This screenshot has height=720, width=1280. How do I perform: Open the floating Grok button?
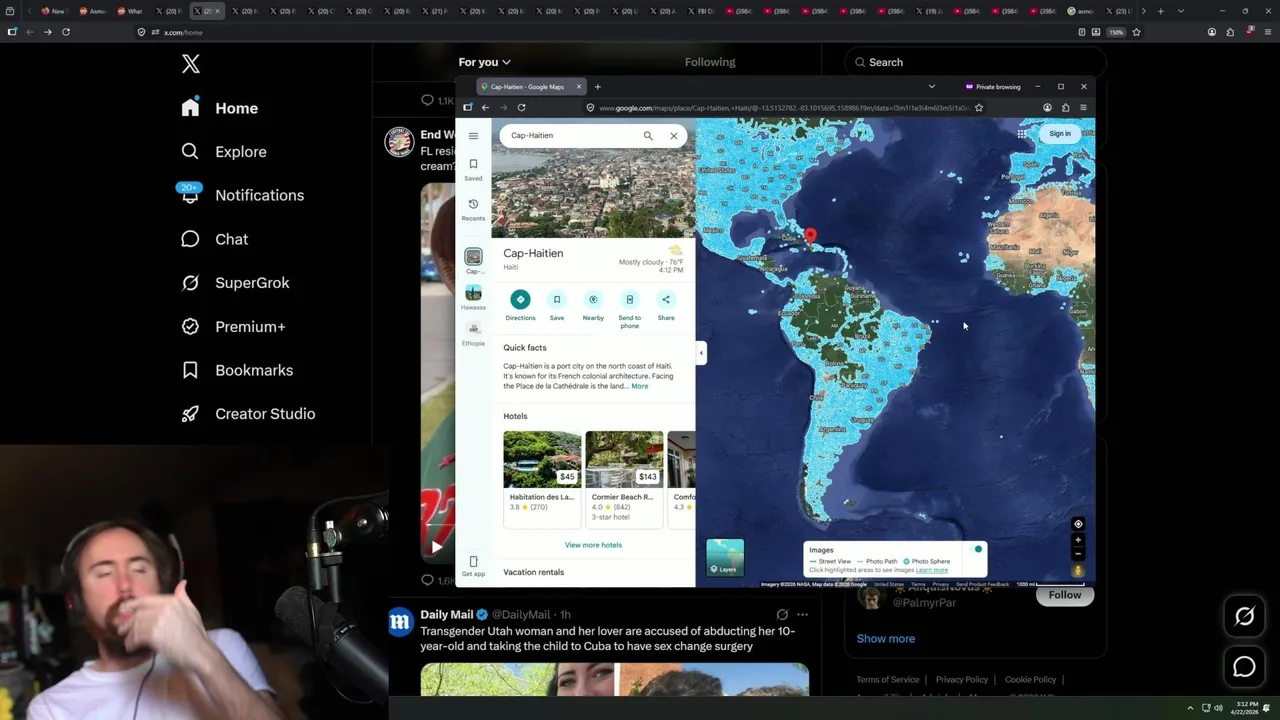point(1245,617)
